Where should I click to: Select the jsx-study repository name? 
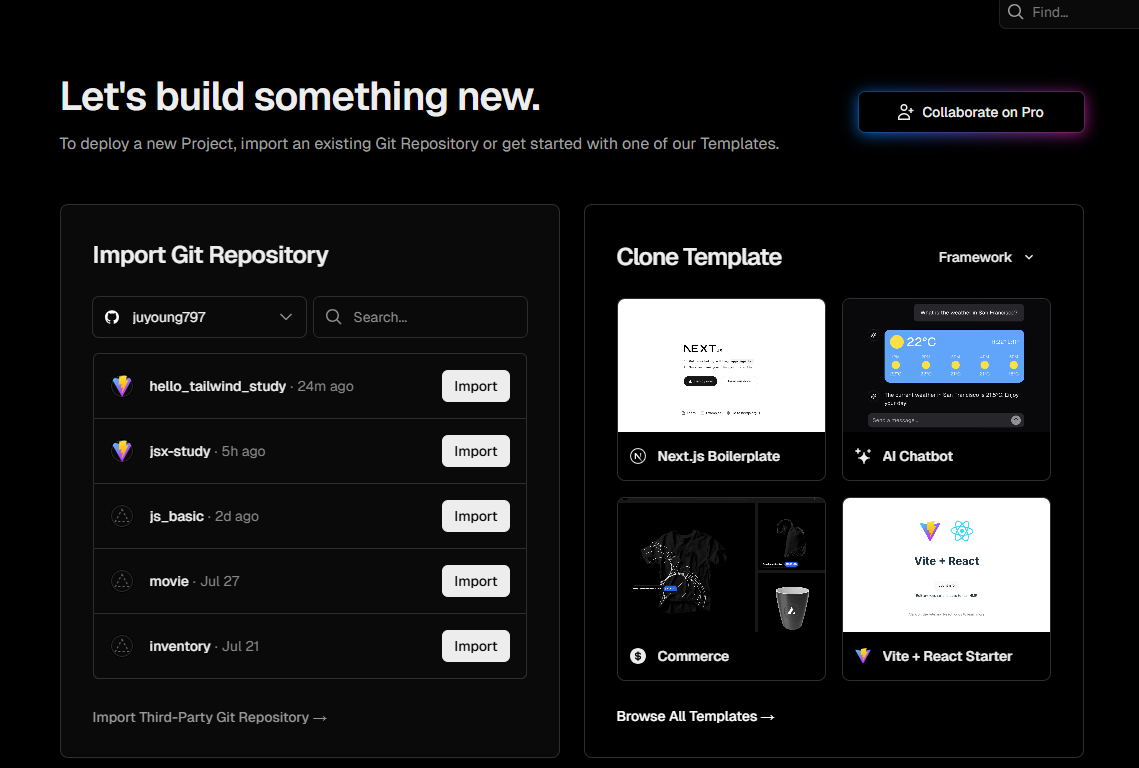pyautogui.click(x=179, y=451)
